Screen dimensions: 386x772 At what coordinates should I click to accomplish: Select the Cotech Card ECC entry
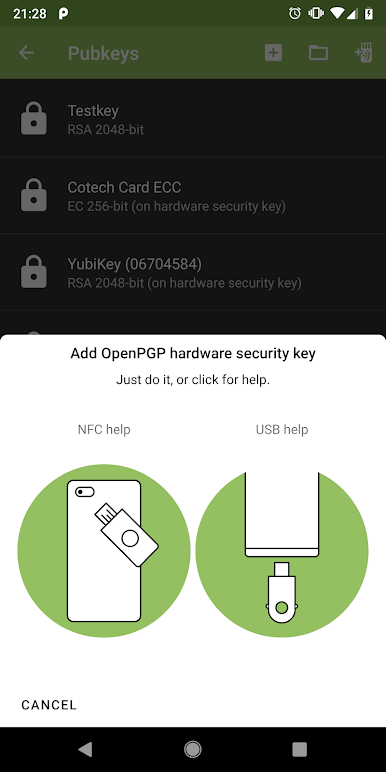[193, 195]
